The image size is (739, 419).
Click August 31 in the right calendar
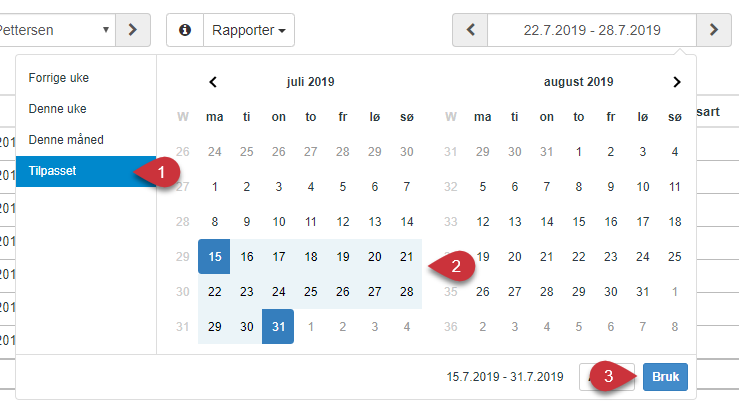pyautogui.click(x=643, y=291)
